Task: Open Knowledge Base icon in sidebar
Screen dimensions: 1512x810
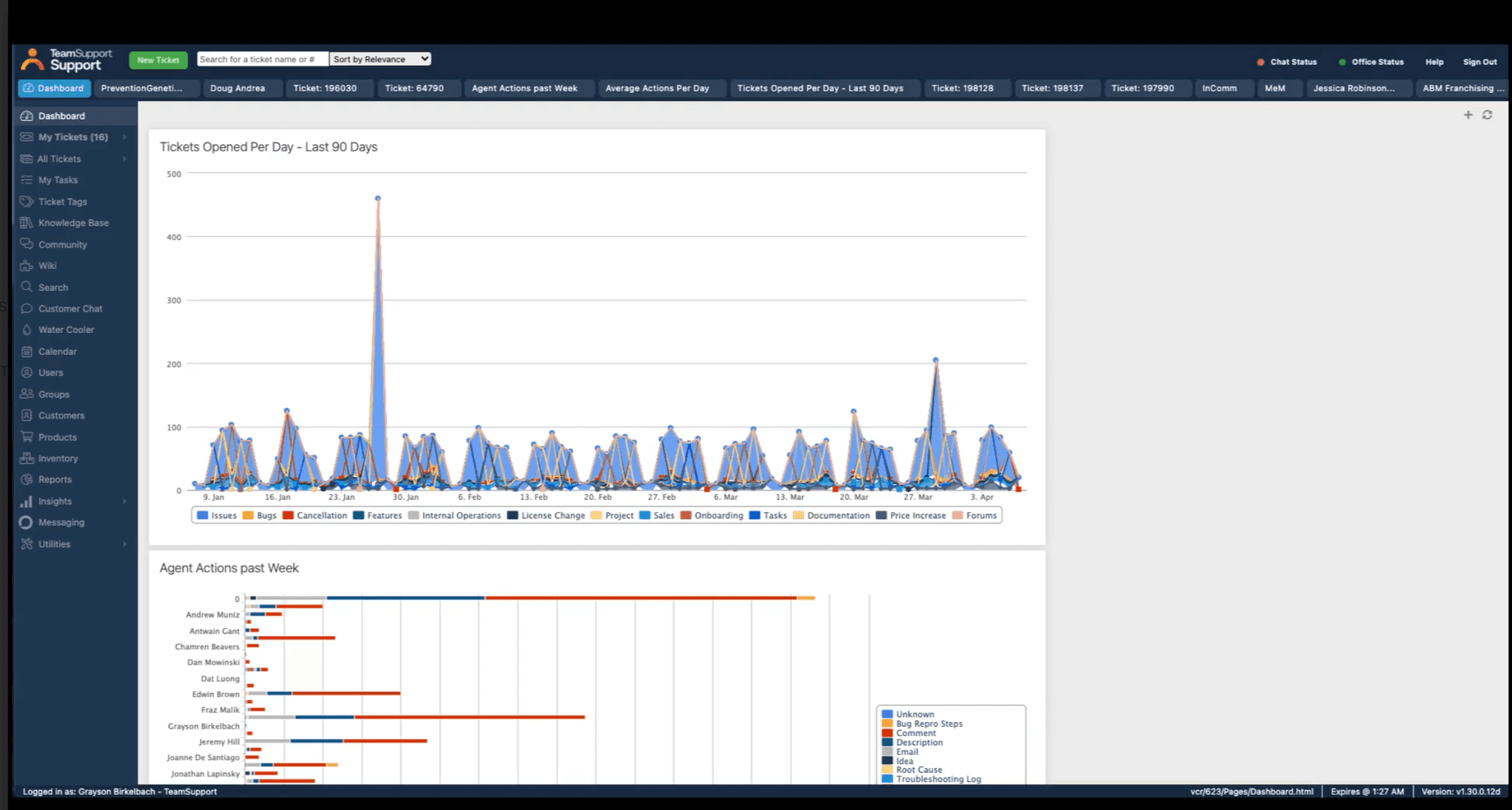Action: point(27,223)
